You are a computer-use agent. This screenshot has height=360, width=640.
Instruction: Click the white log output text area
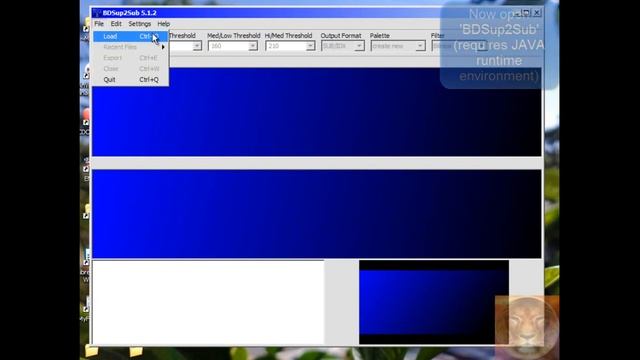point(208,302)
